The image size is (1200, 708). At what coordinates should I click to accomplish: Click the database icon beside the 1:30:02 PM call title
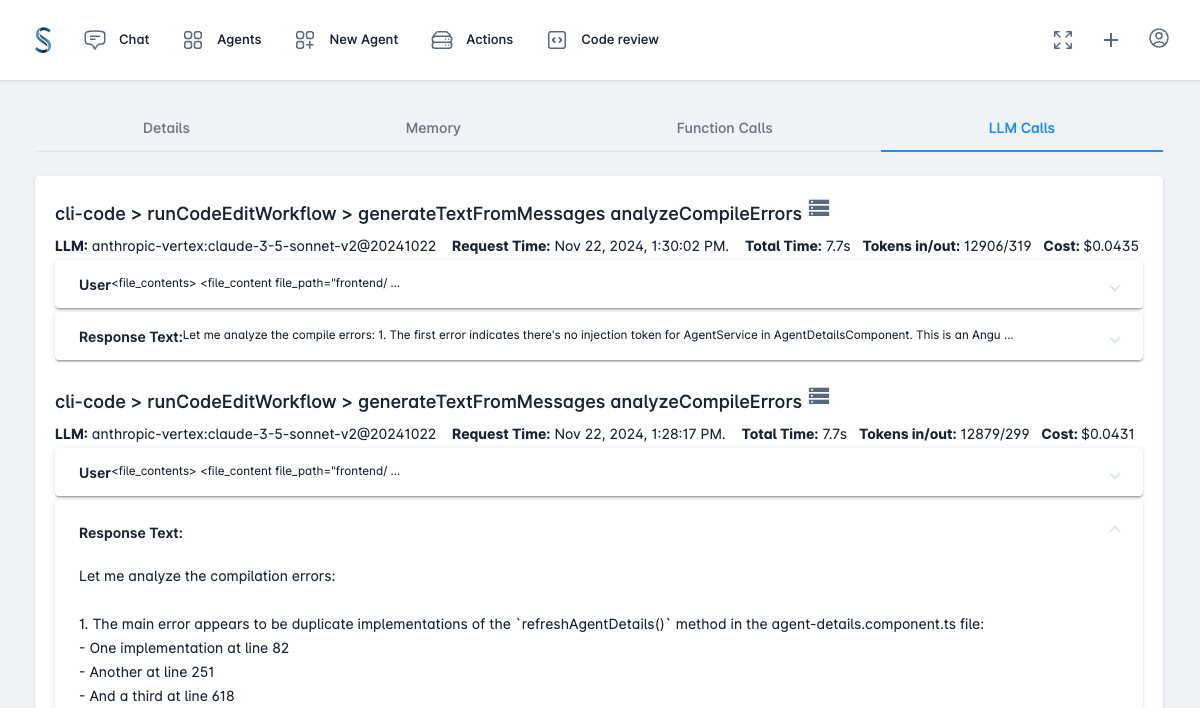[x=819, y=208]
